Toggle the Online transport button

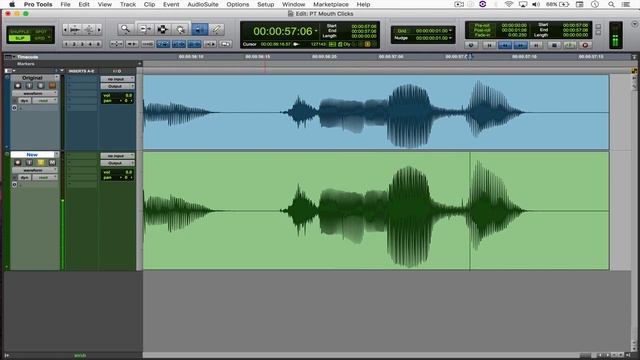coord(471,45)
